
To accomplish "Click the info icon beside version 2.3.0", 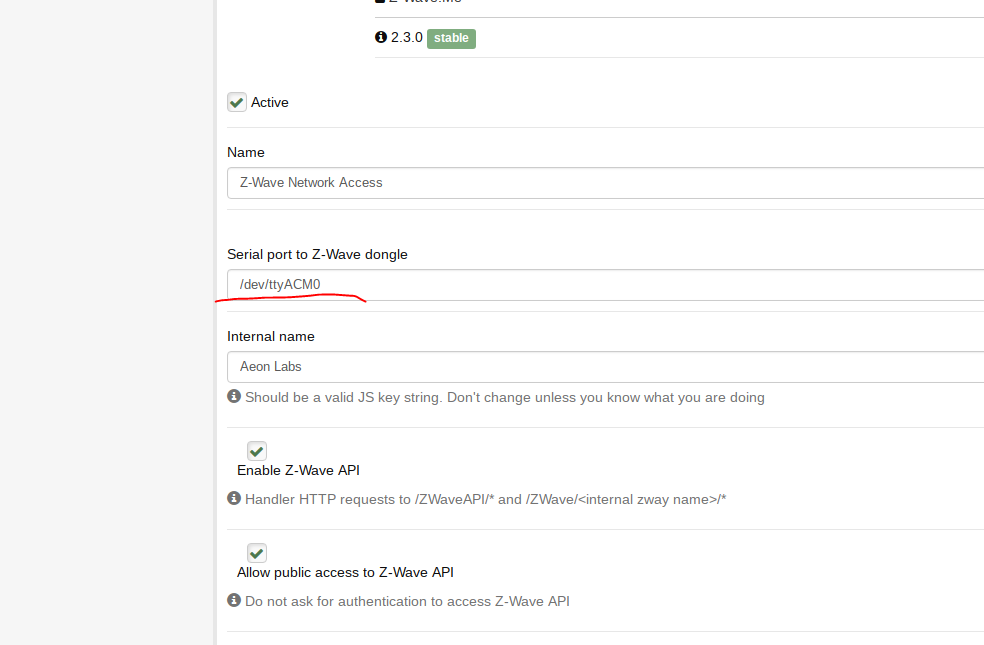I will [x=381, y=37].
